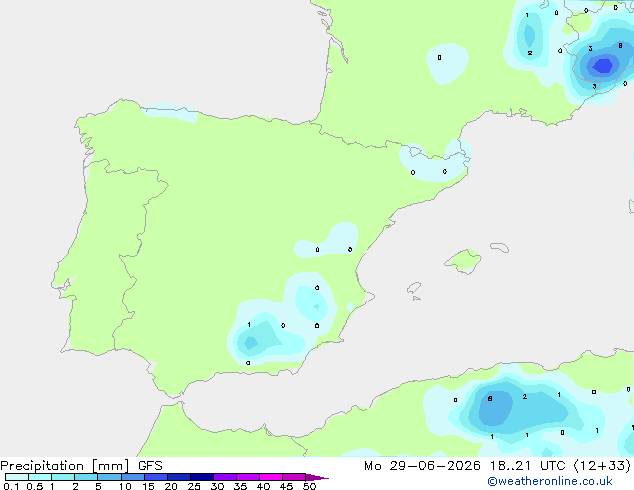
Task: Click the island of Menorca
Action: pyautogui.click(x=500, y=247)
